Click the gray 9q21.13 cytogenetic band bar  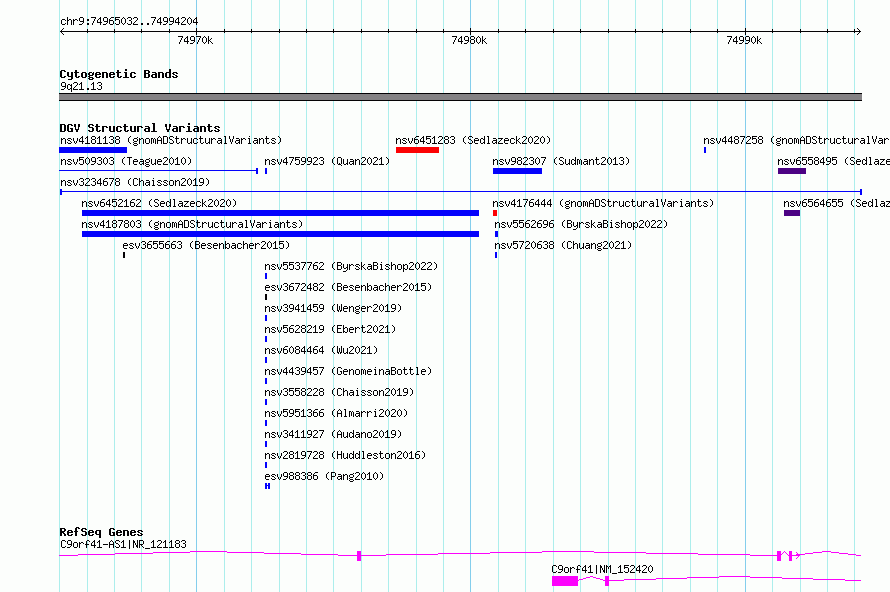[x=460, y=97]
